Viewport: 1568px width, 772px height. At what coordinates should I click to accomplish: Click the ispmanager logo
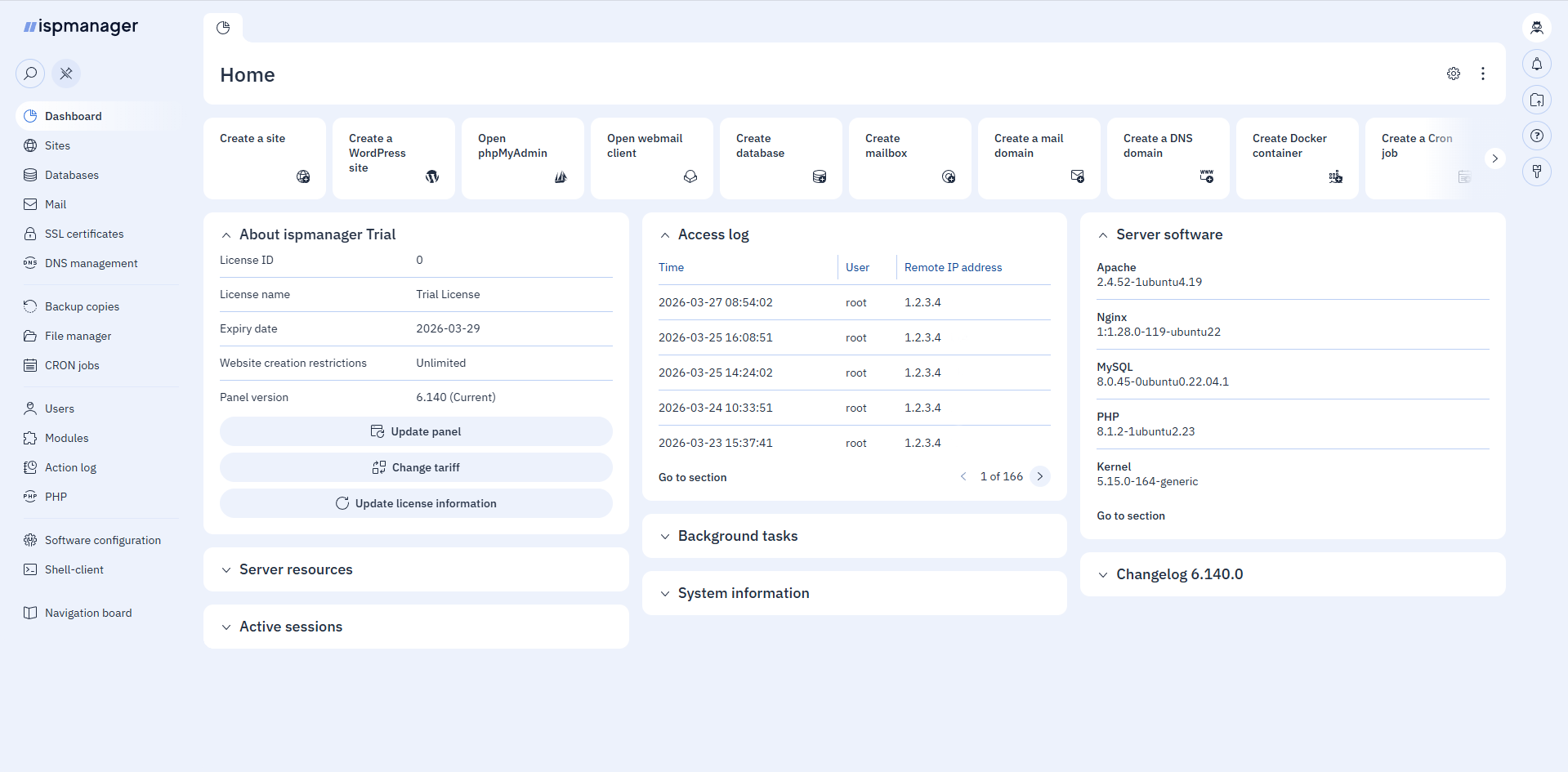point(81,26)
